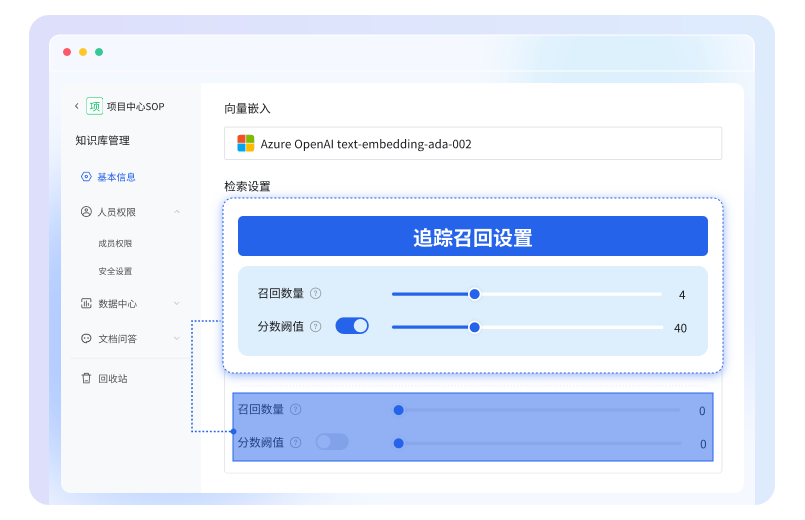This screenshot has height=520, width=805.
Task: Click the 基本信息 gear icon
Action: pos(86,177)
